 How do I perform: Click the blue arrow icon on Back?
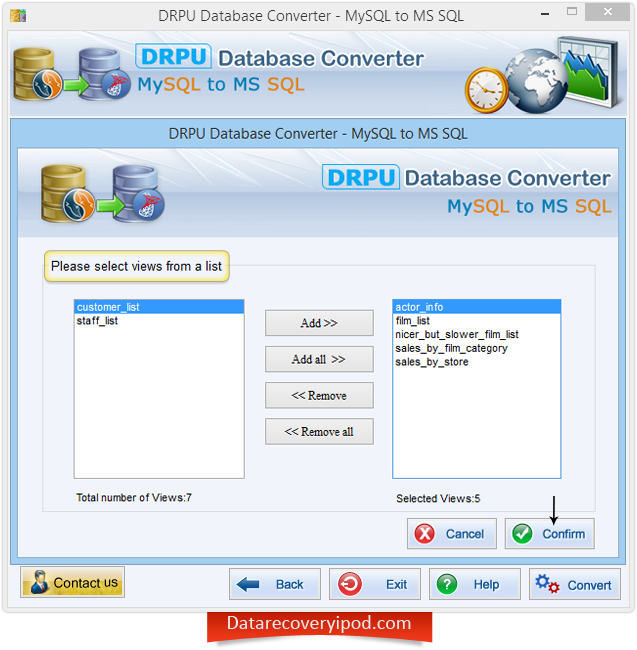[x=248, y=585]
